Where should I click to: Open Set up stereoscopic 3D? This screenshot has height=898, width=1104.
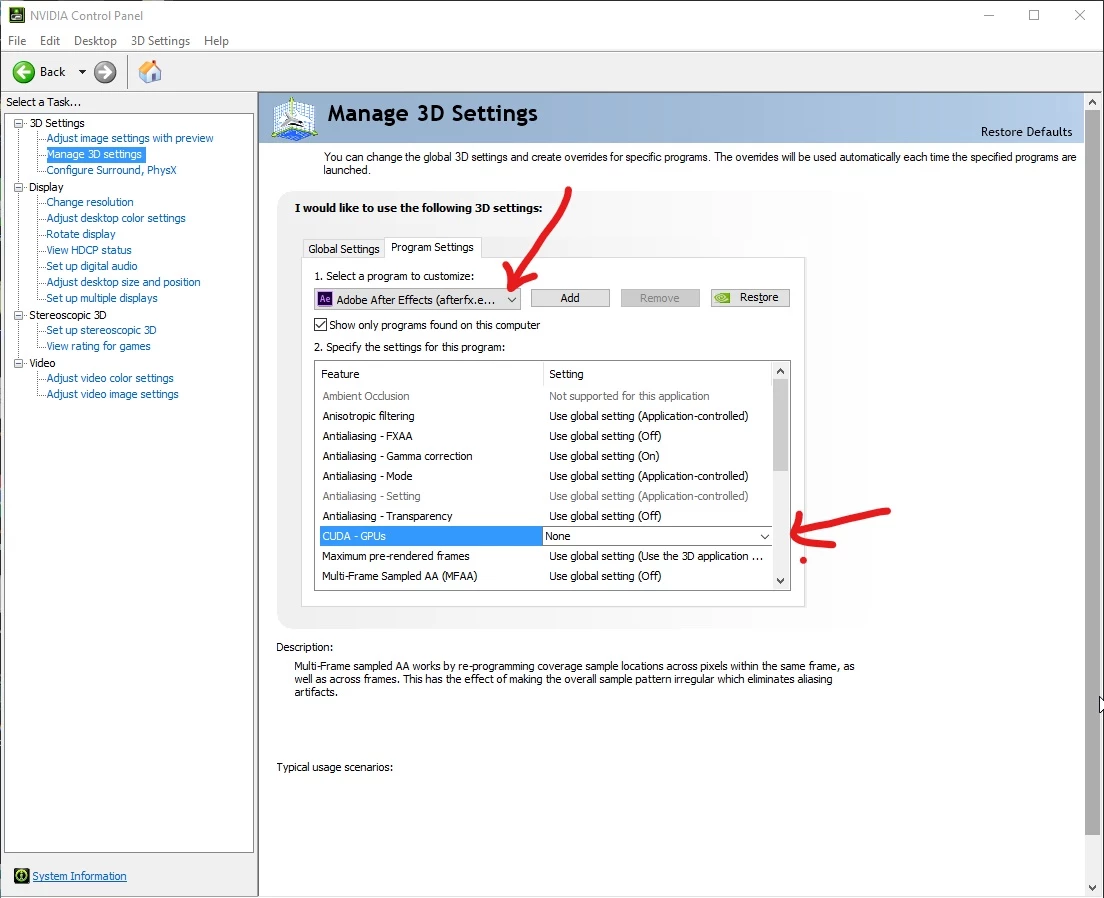pos(101,330)
